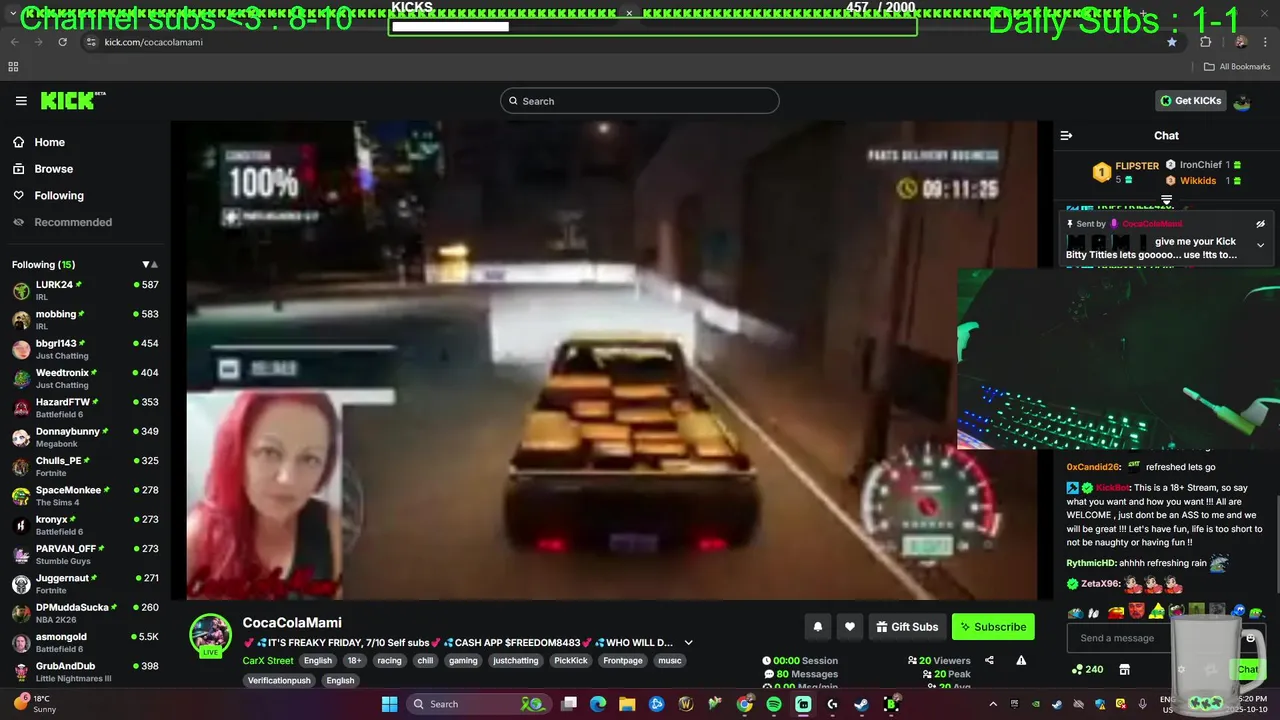Click the Wikkids leaderboard name
The height and width of the screenshot is (720, 1280).
tap(1198, 181)
